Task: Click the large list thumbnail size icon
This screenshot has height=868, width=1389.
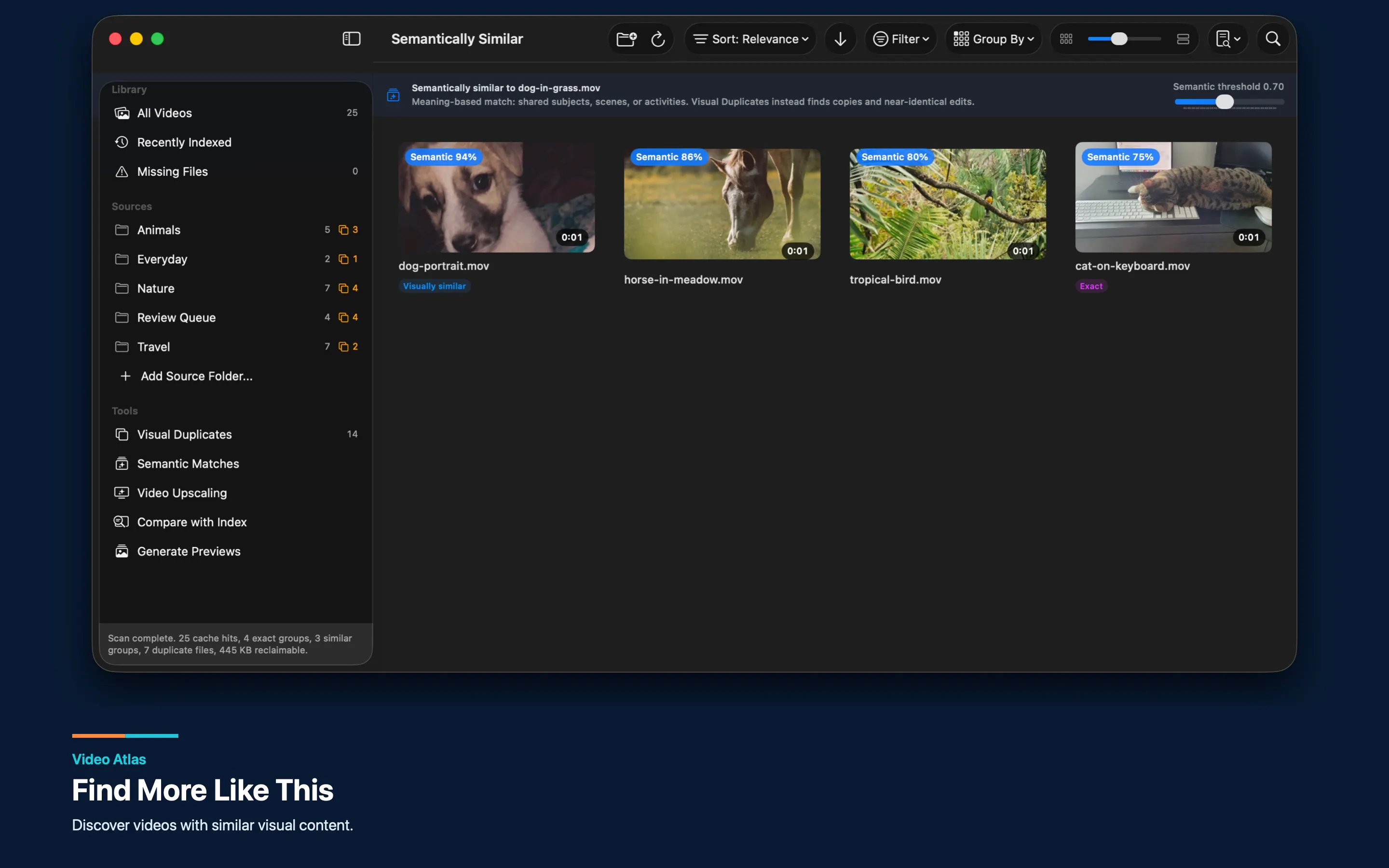Action: pos(1183,39)
